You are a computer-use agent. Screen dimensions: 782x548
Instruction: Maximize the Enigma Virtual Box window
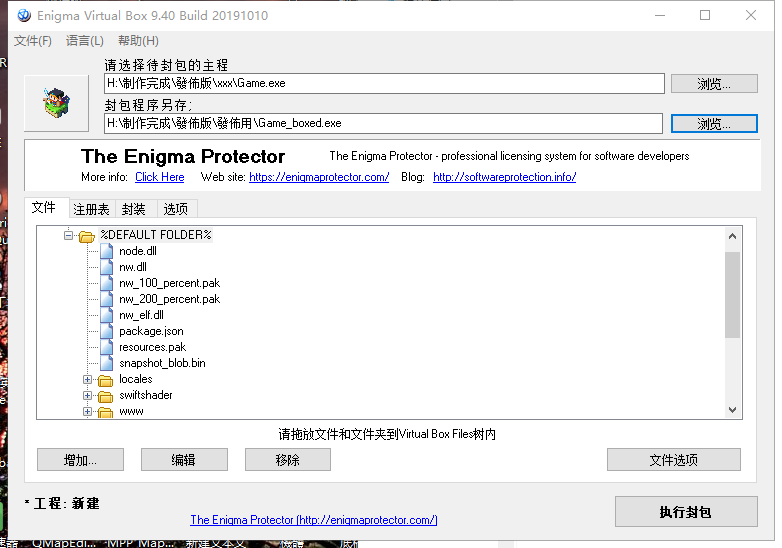click(705, 15)
